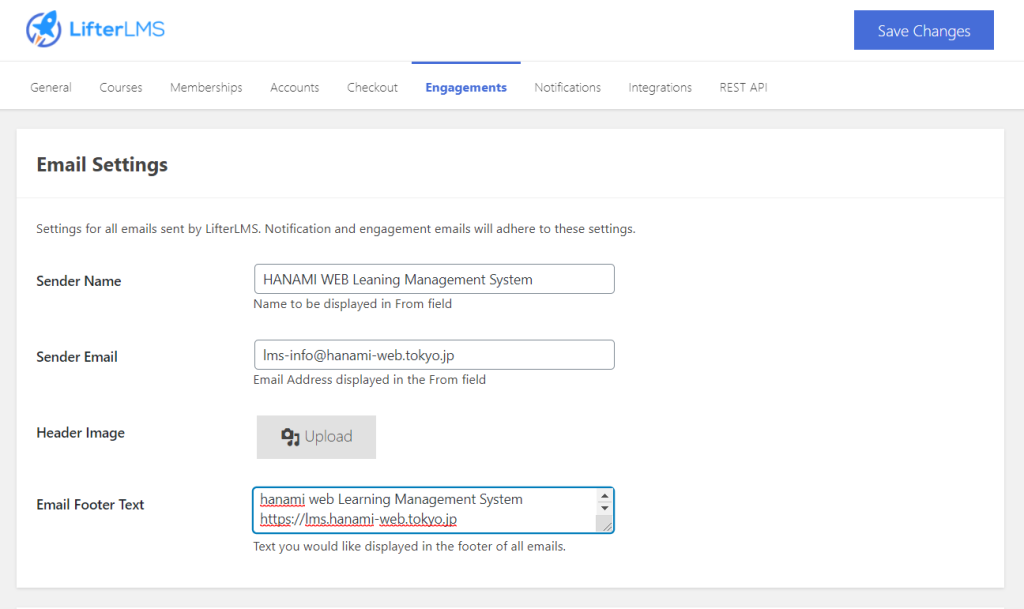The height and width of the screenshot is (609, 1024).
Task: Click the Email Settings heading
Action: (102, 164)
